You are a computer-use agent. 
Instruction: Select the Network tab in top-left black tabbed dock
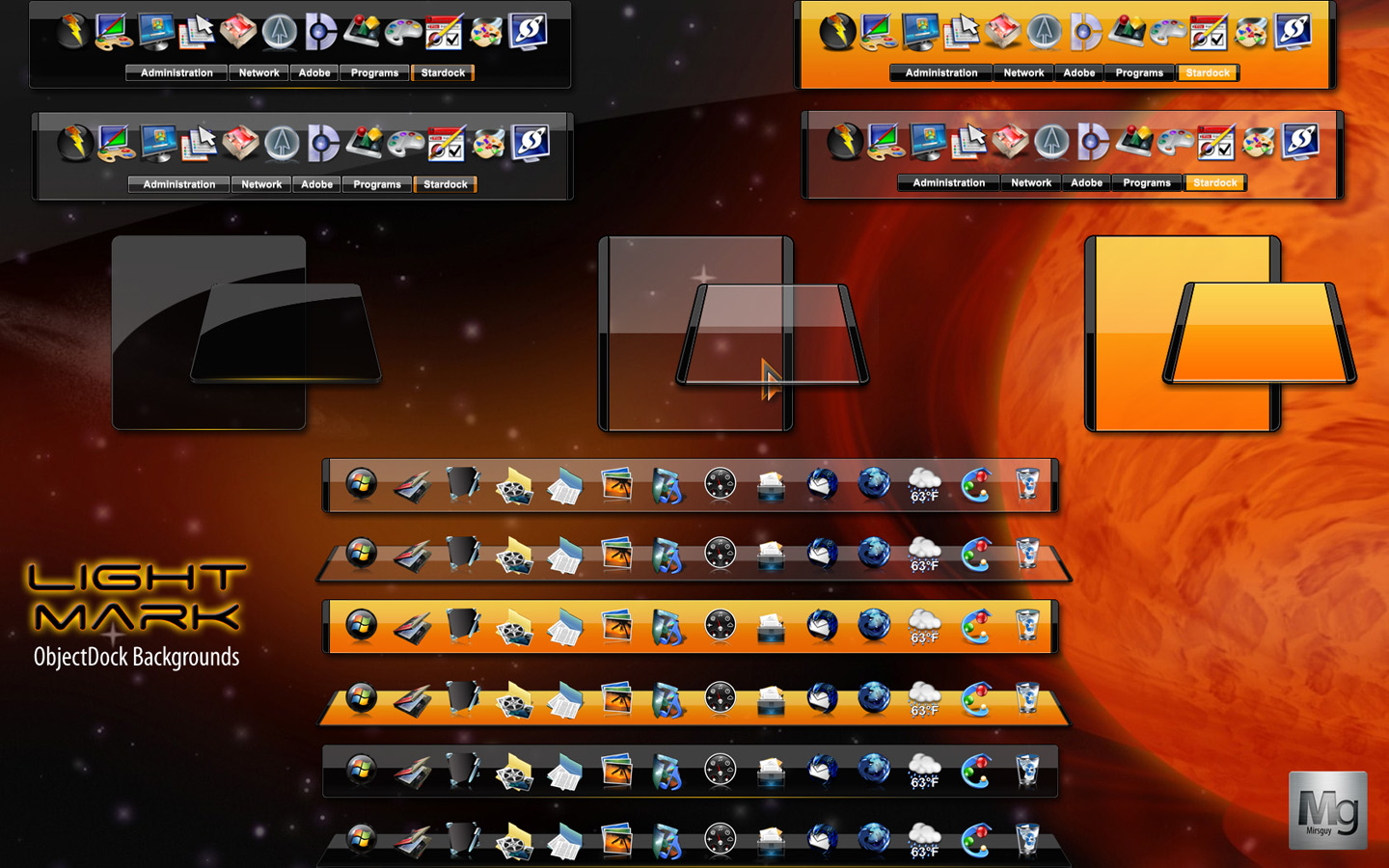[x=259, y=72]
